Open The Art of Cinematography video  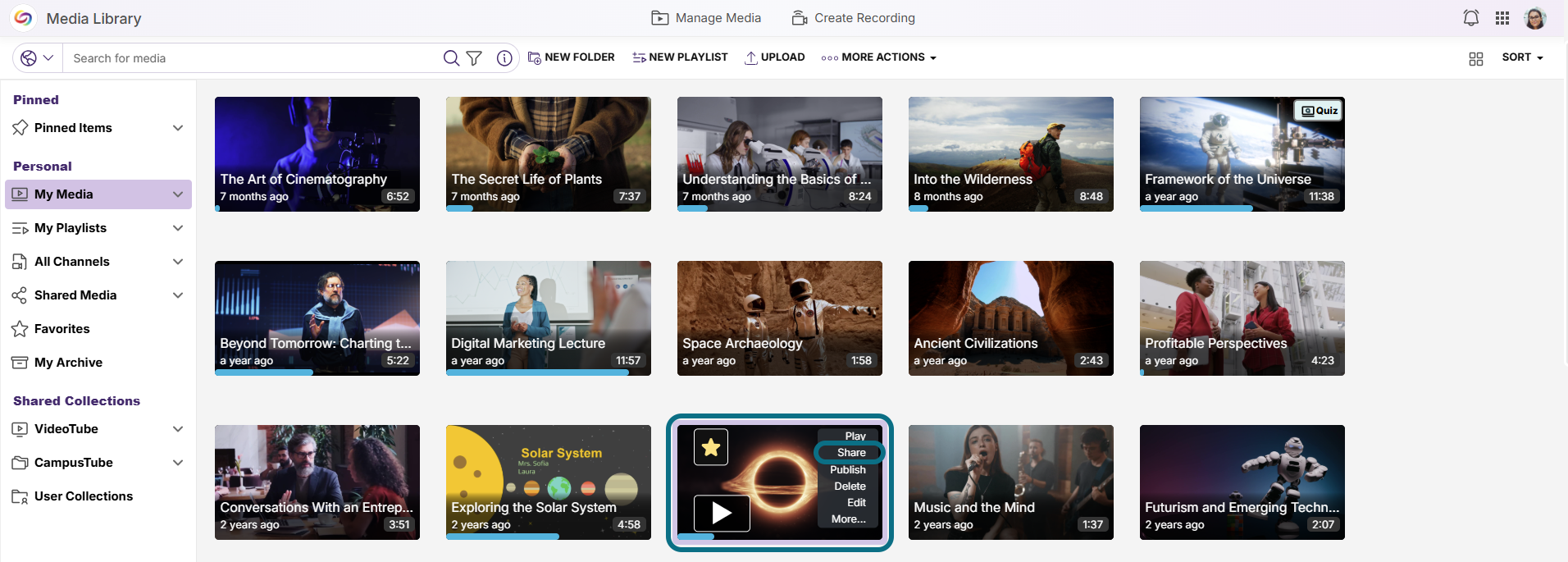(x=317, y=154)
